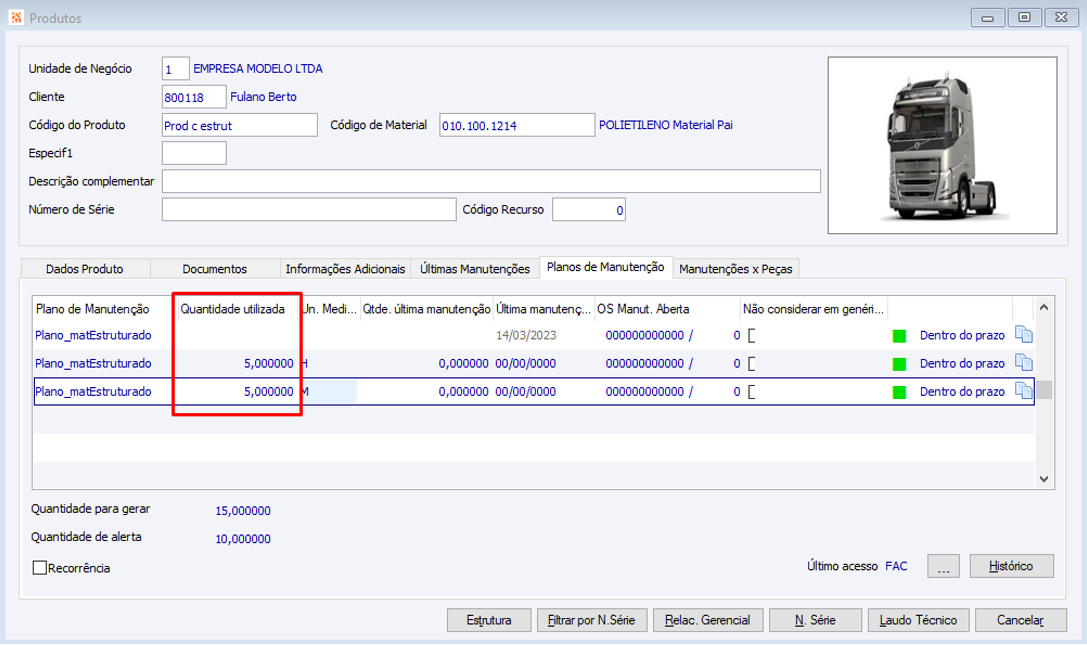The width and height of the screenshot is (1087, 645).
Task: Click copy icon in the row with unit H
Action: (x=1024, y=363)
